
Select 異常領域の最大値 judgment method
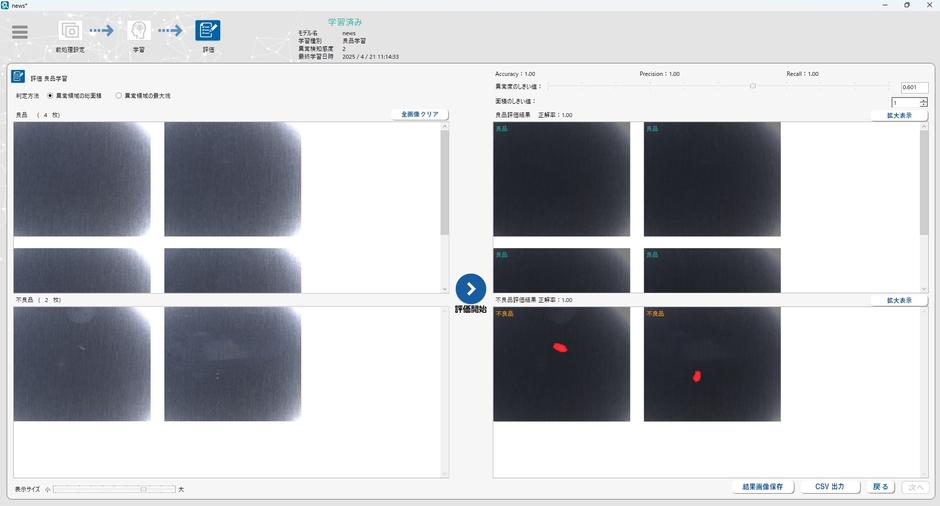tap(119, 96)
